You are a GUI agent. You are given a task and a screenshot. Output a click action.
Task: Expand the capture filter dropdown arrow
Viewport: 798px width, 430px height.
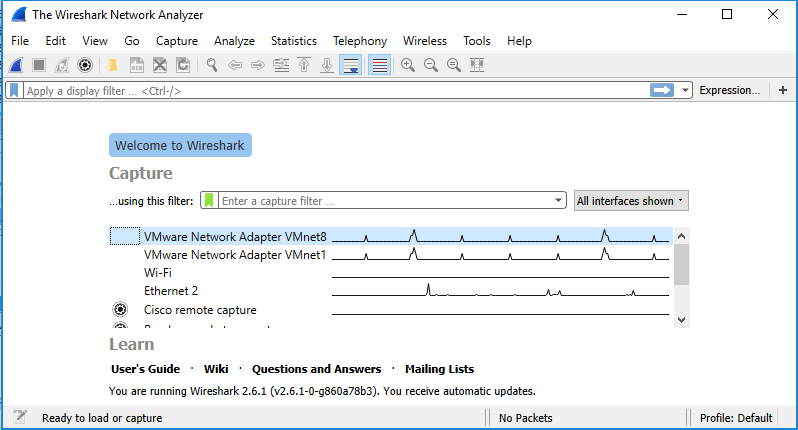(x=559, y=200)
